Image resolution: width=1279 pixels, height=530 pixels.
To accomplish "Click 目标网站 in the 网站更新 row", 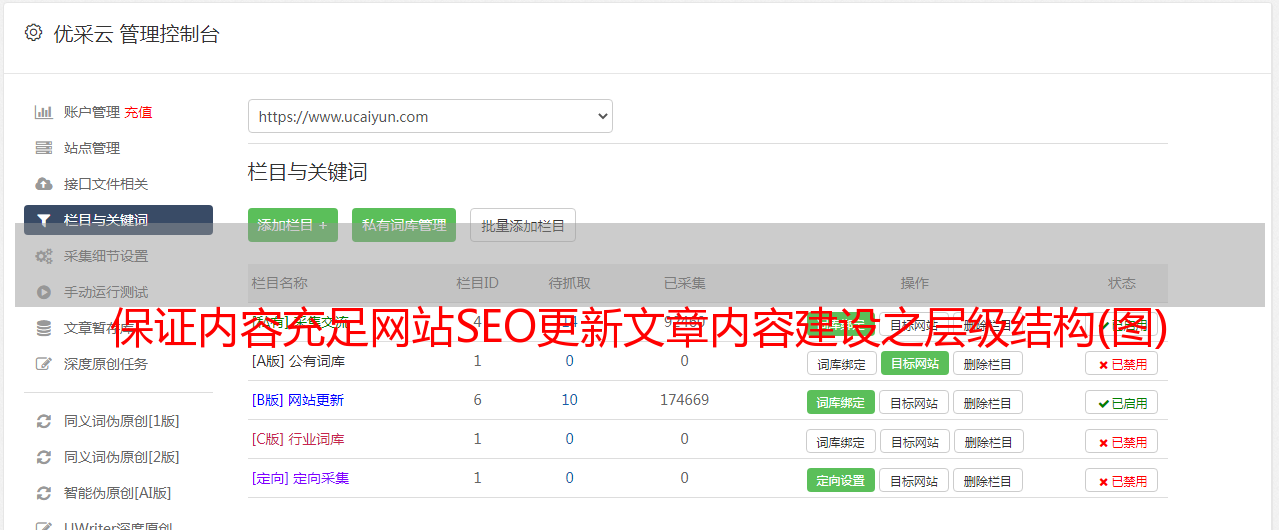I will point(915,403).
